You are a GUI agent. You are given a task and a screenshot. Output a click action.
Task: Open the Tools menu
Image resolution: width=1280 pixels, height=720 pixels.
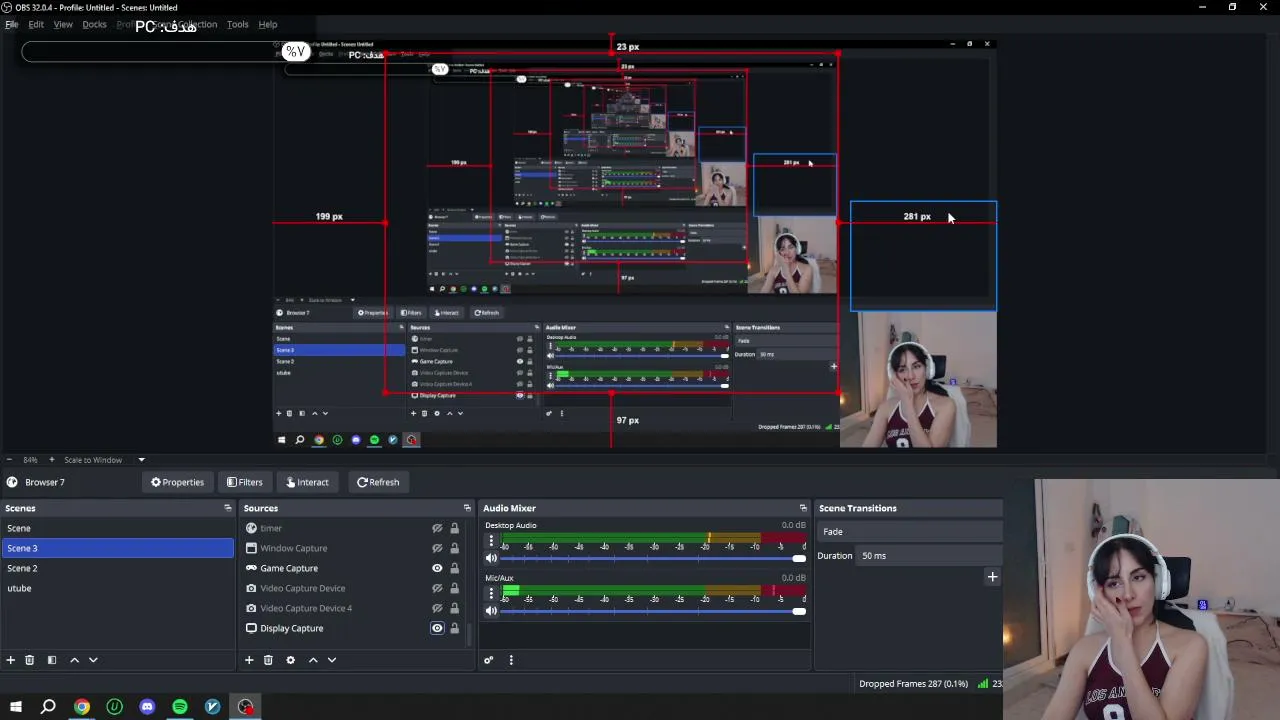click(x=237, y=24)
